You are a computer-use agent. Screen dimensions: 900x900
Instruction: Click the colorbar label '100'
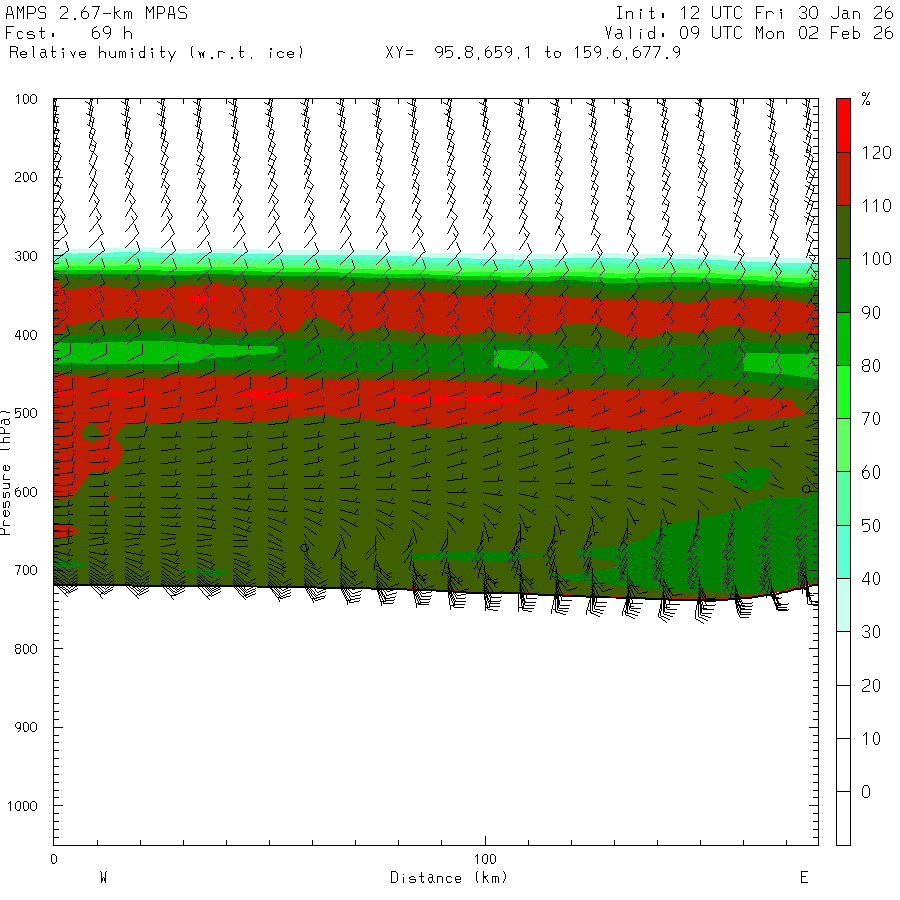(876, 259)
